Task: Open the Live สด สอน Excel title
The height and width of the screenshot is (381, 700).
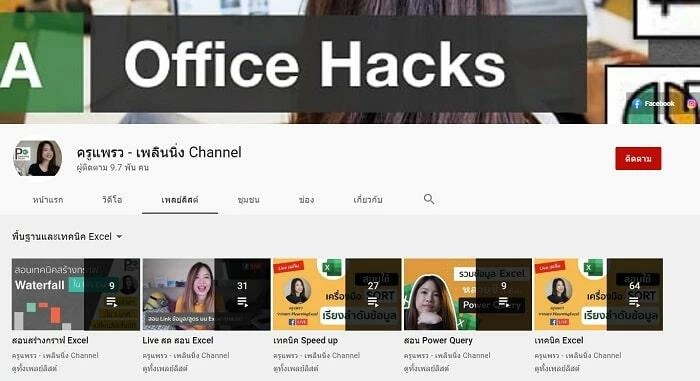Action: (x=178, y=340)
